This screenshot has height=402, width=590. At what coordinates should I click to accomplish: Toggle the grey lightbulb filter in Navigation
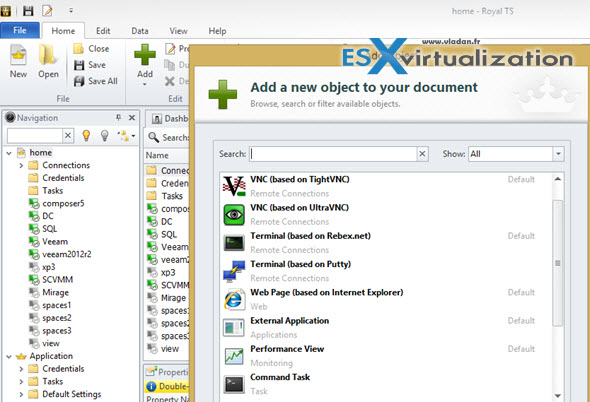[x=105, y=135]
